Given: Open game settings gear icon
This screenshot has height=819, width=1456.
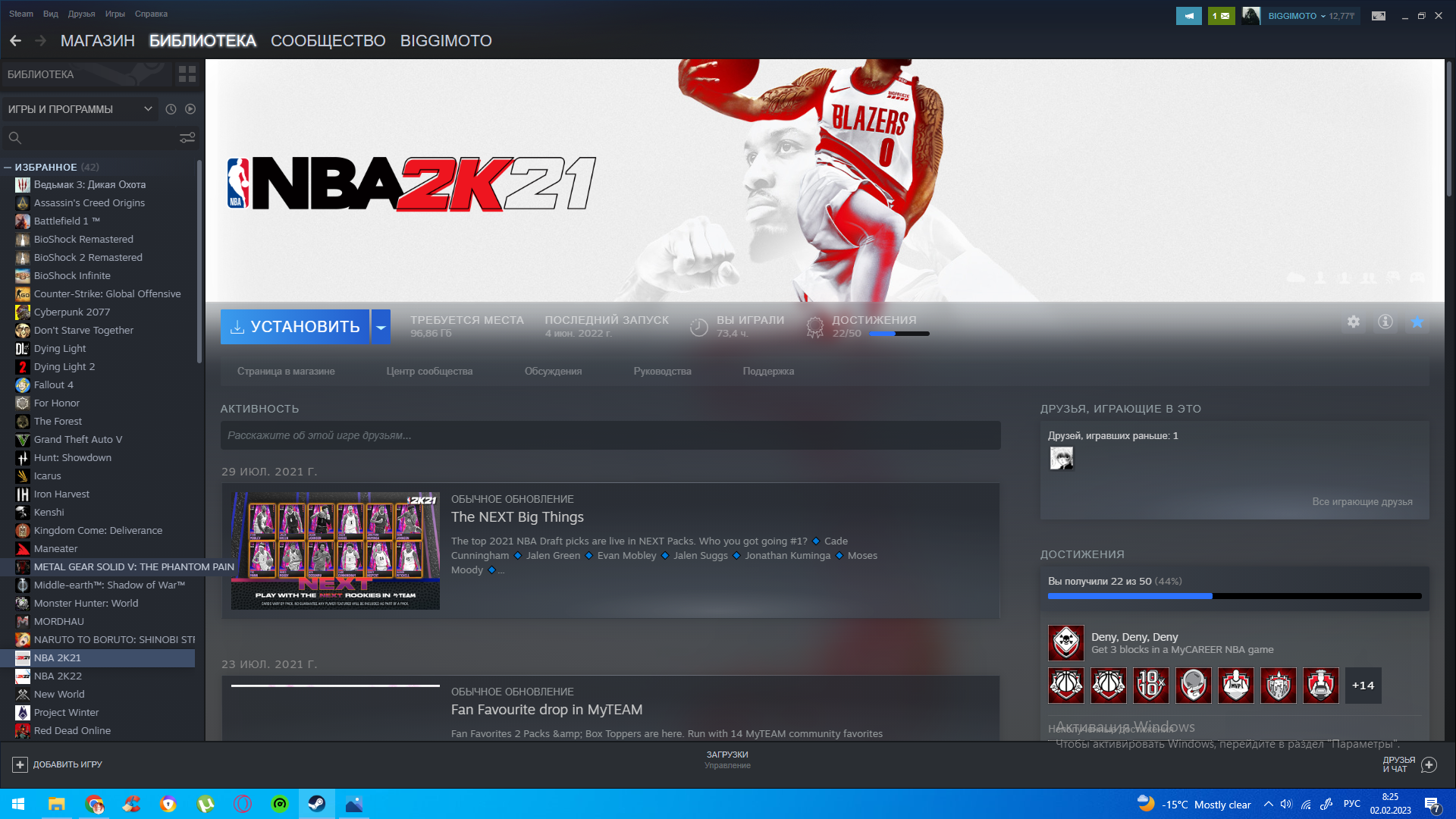Looking at the screenshot, I should (x=1354, y=322).
